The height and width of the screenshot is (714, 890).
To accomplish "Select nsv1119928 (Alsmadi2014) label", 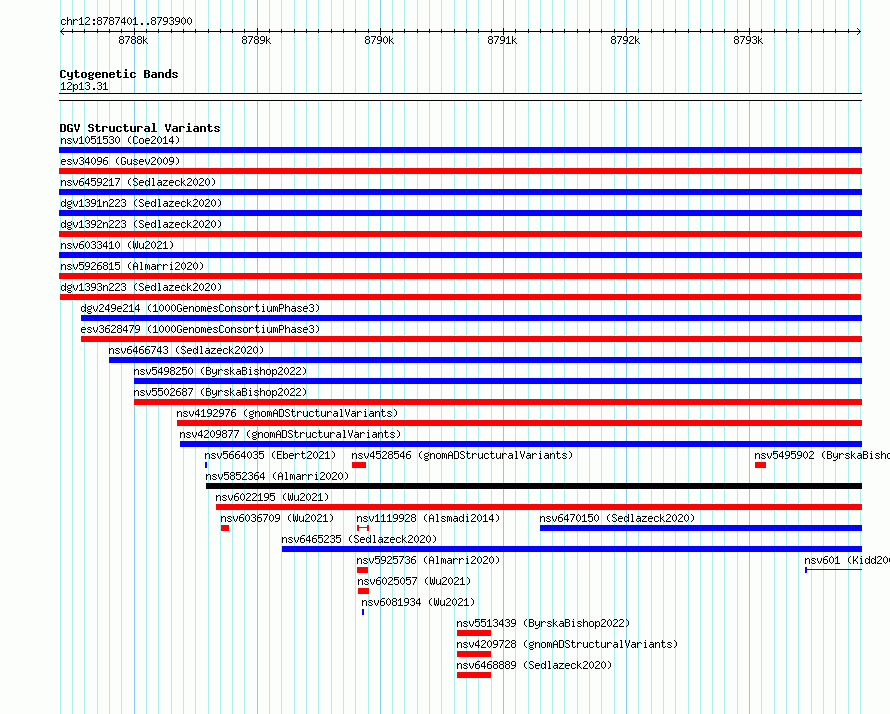I will (x=429, y=518).
